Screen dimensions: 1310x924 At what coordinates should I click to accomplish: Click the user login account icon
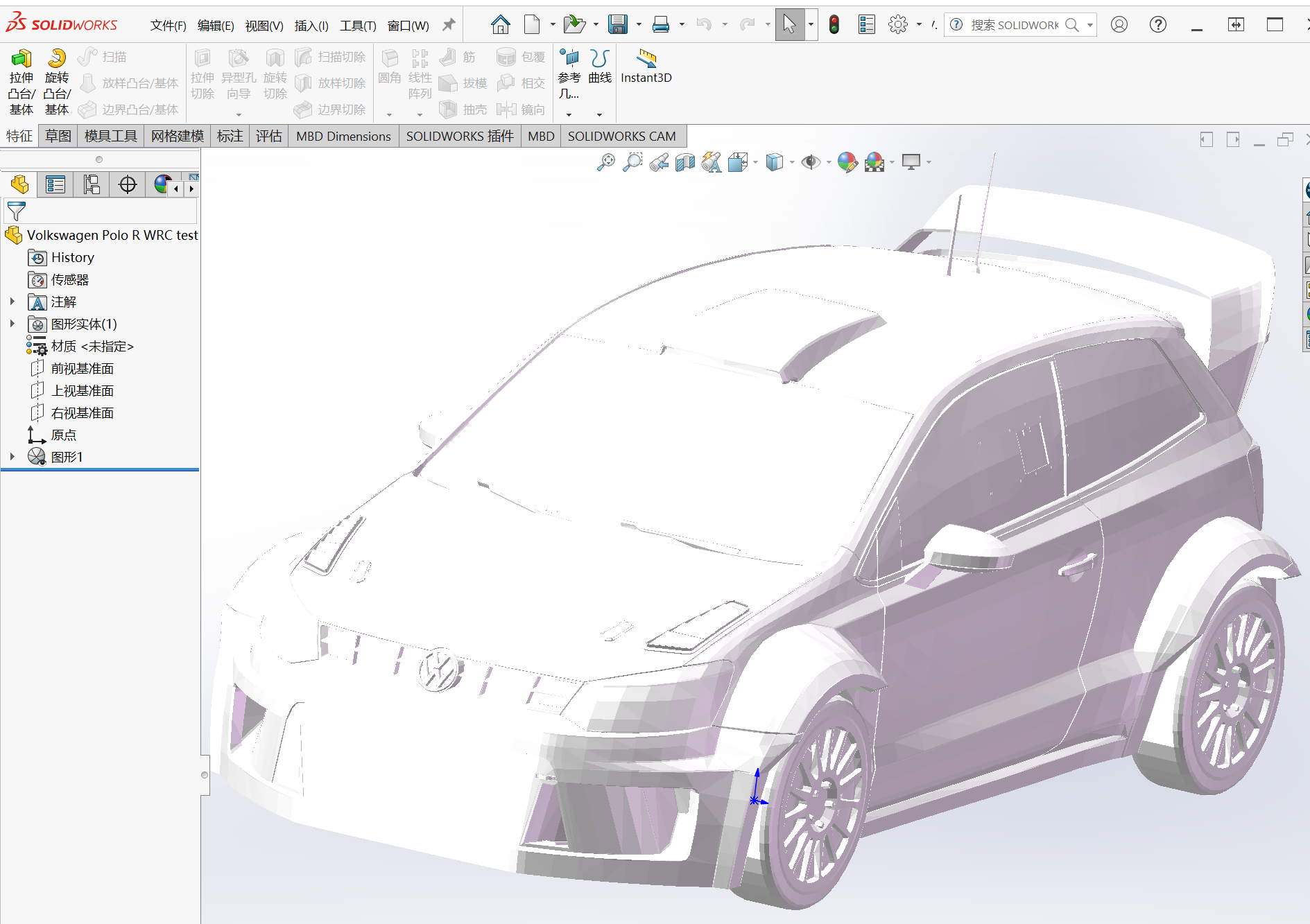click(x=1119, y=25)
